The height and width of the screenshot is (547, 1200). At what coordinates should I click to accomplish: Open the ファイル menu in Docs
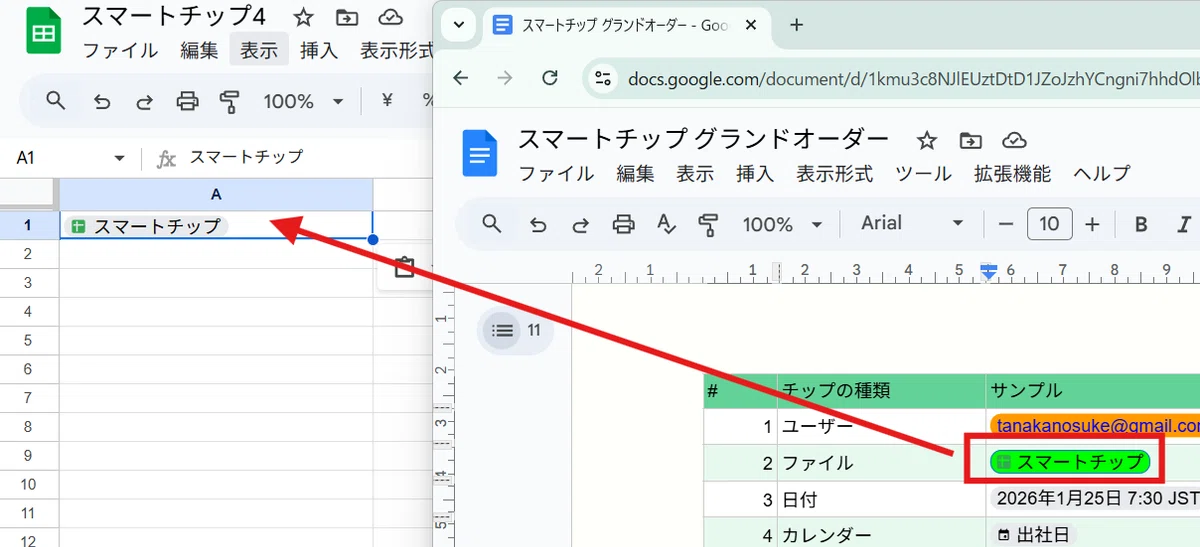point(556,174)
